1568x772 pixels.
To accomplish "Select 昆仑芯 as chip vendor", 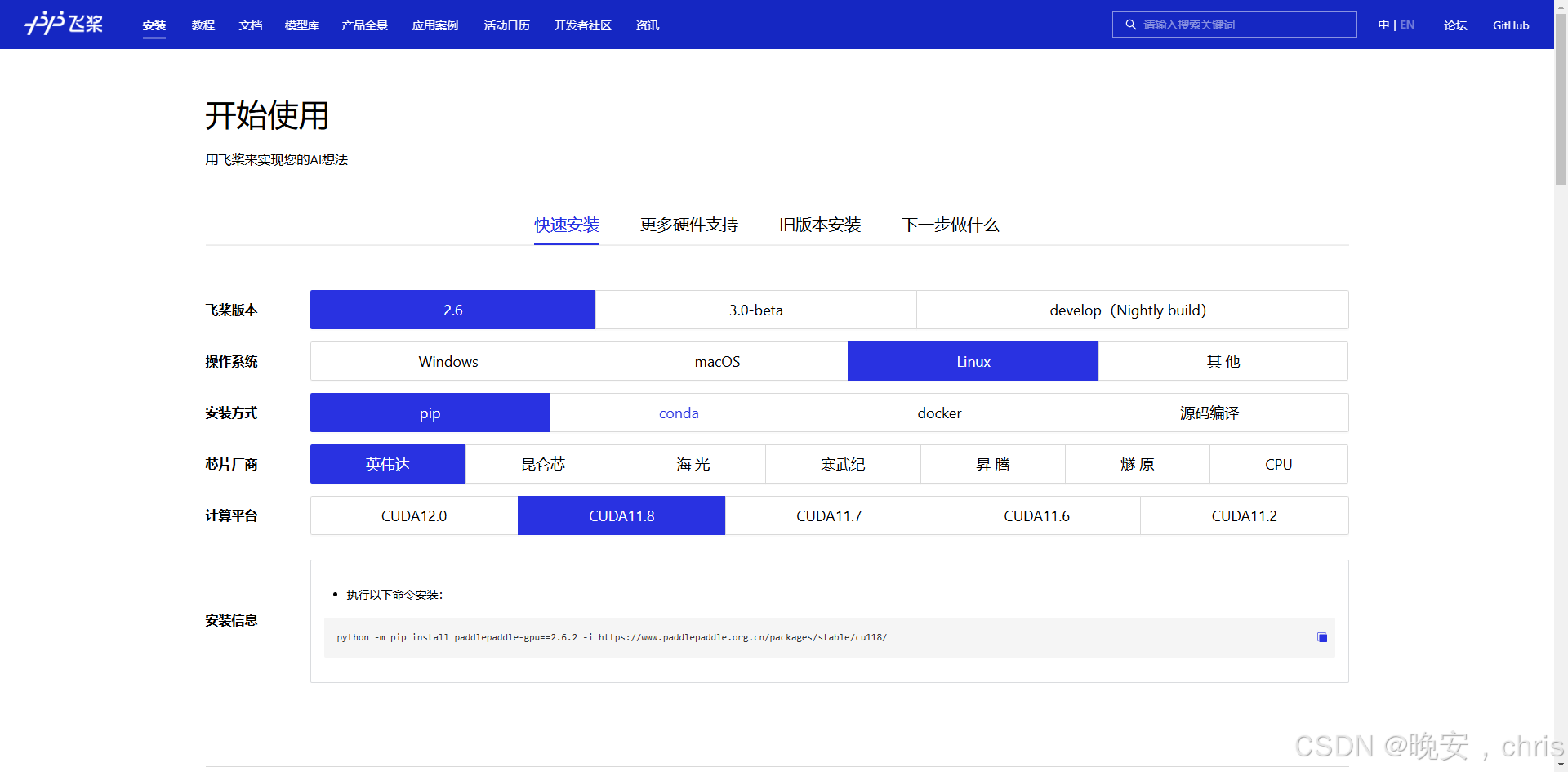I will [x=543, y=464].
